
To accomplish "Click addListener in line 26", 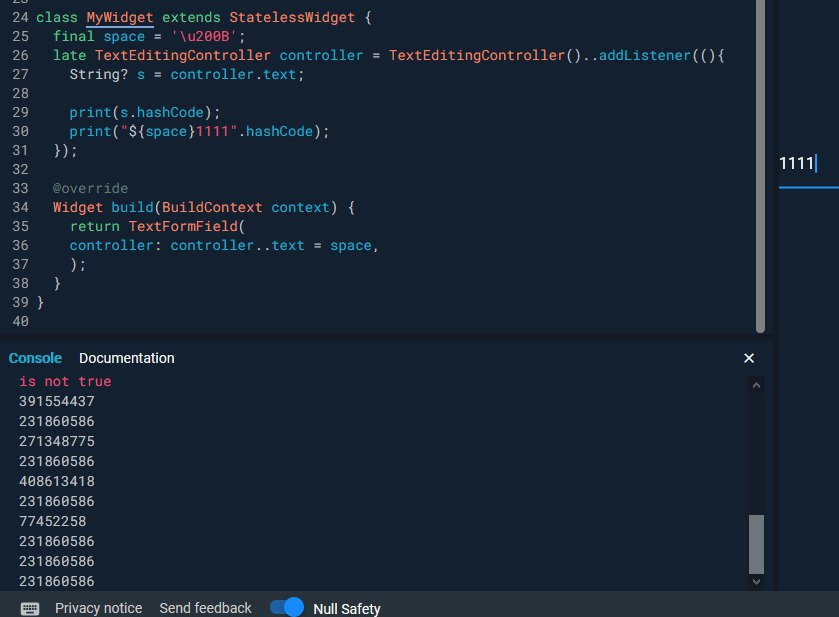I will (645, 55).
